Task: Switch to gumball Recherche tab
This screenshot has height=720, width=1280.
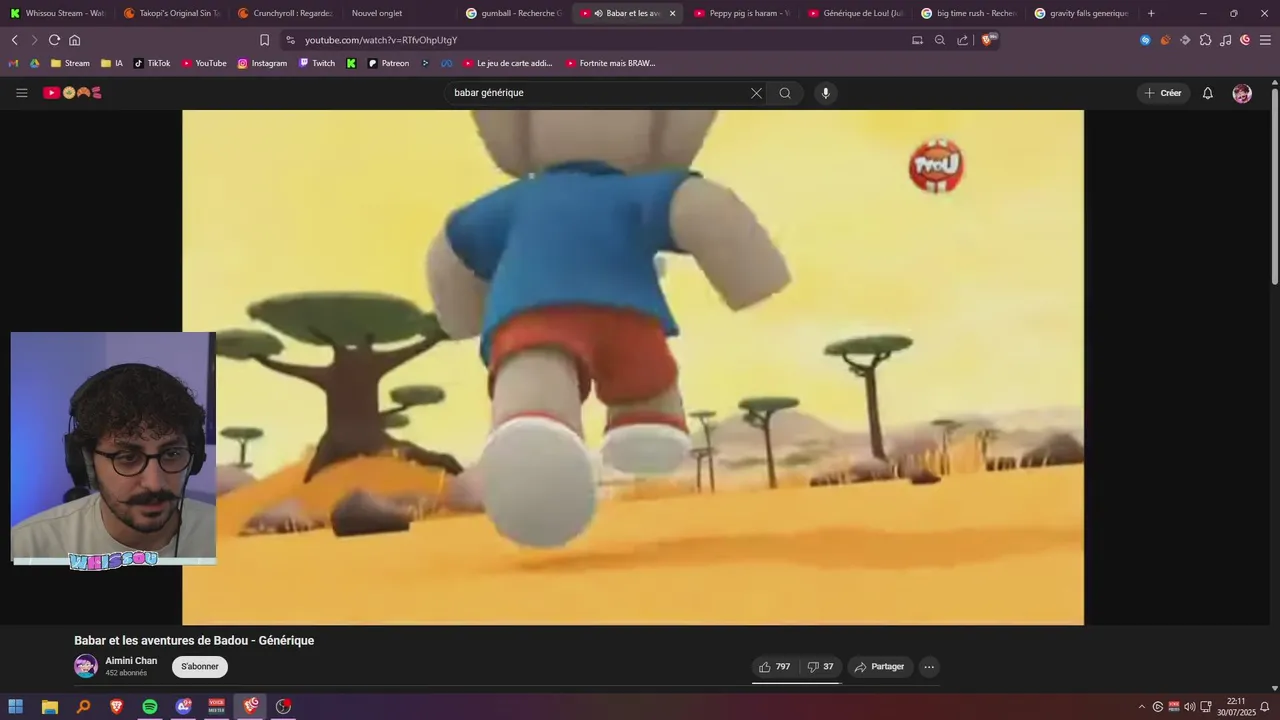Action: (x=513, y=13)
